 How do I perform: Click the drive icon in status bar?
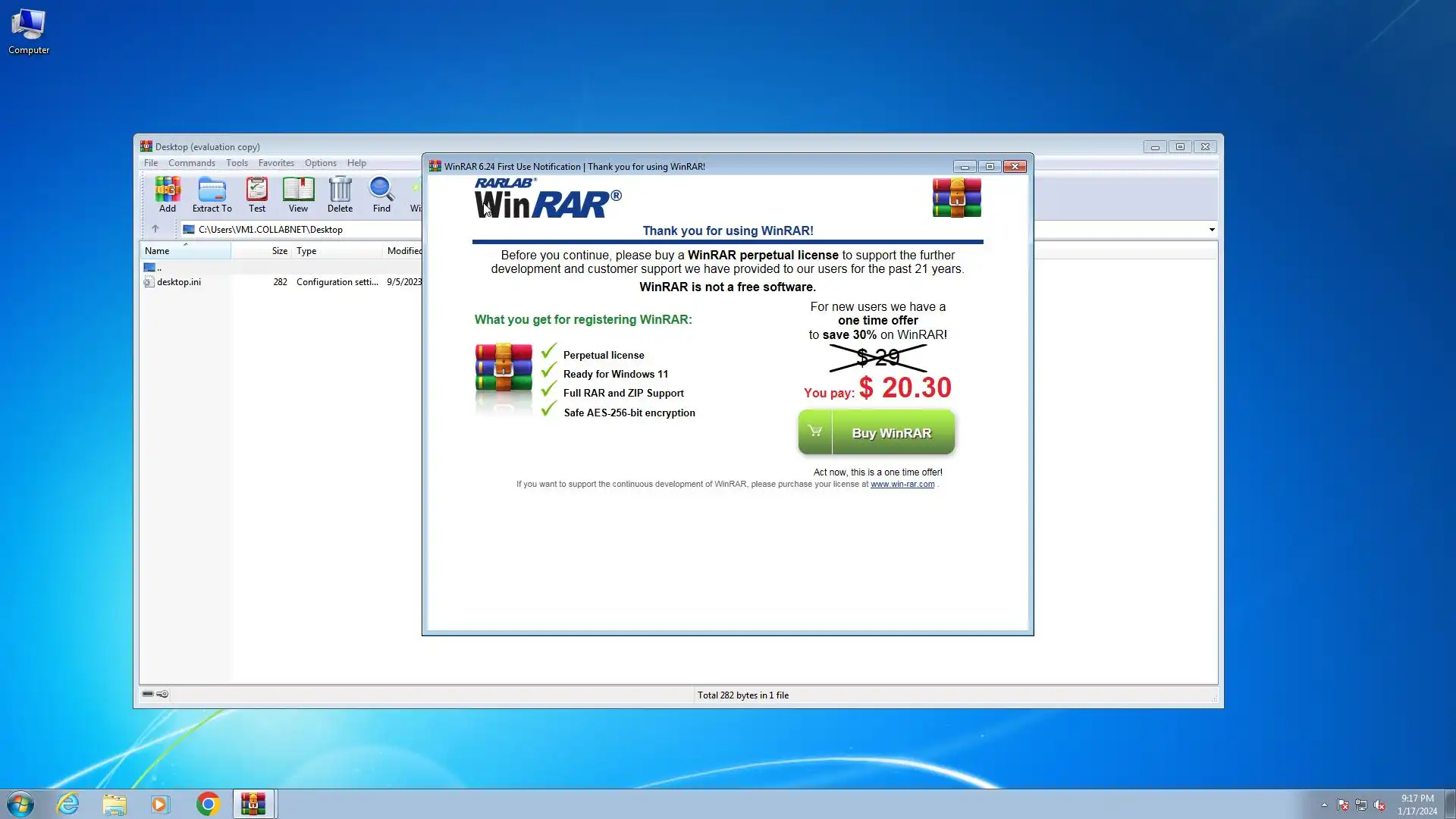coord(148,694)
